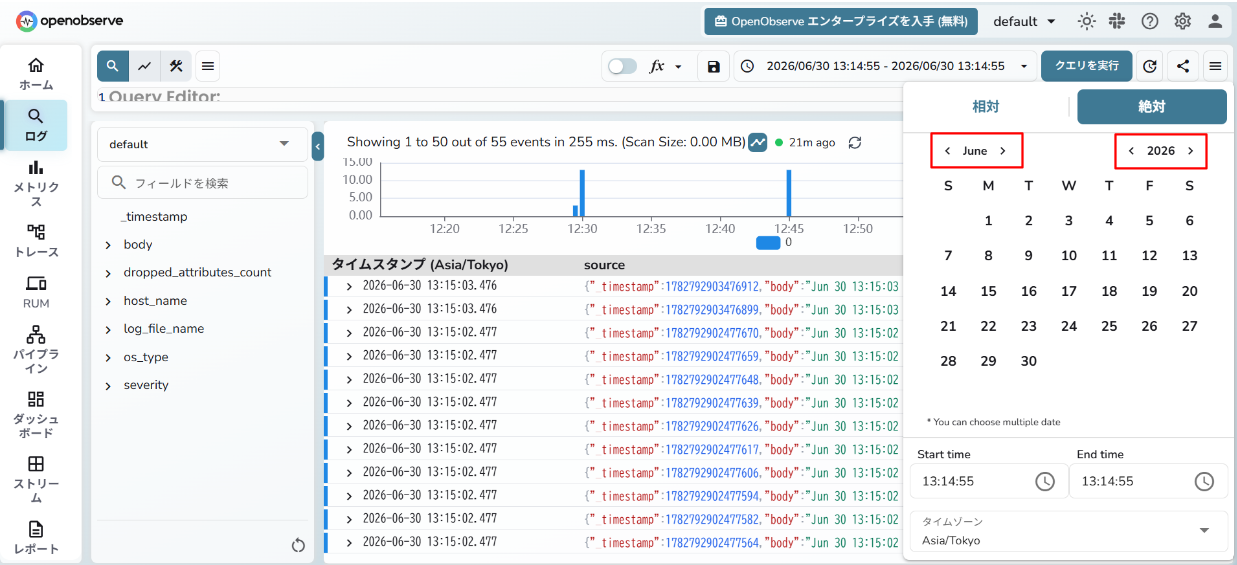1237x565 pixels.
Task: Refresh results icon next to 21m ago
Action: tap(855, 143)
